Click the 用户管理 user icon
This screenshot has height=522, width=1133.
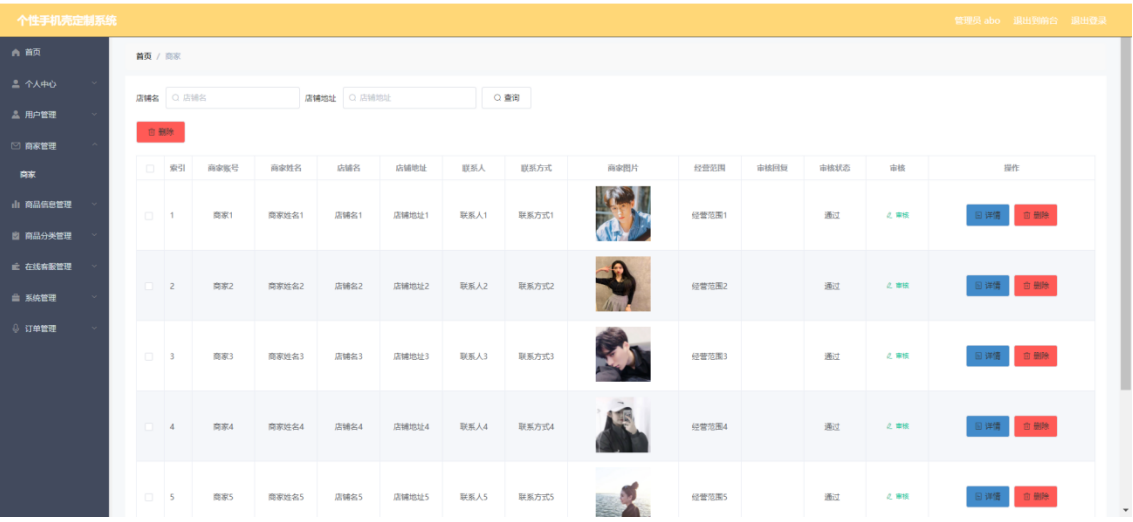[x=15, y=115]
